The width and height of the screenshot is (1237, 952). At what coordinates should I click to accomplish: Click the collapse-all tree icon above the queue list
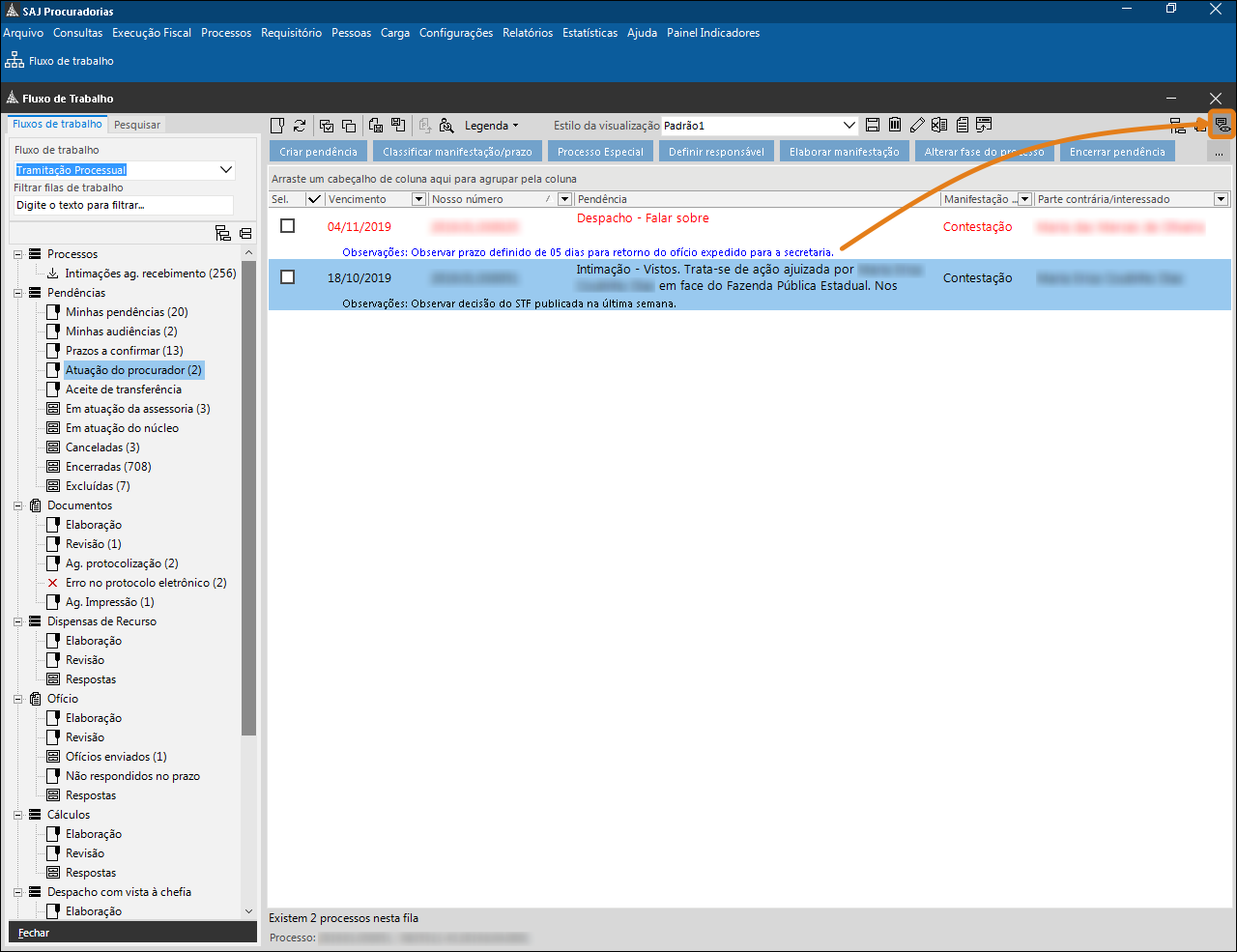tap(245, 233)
